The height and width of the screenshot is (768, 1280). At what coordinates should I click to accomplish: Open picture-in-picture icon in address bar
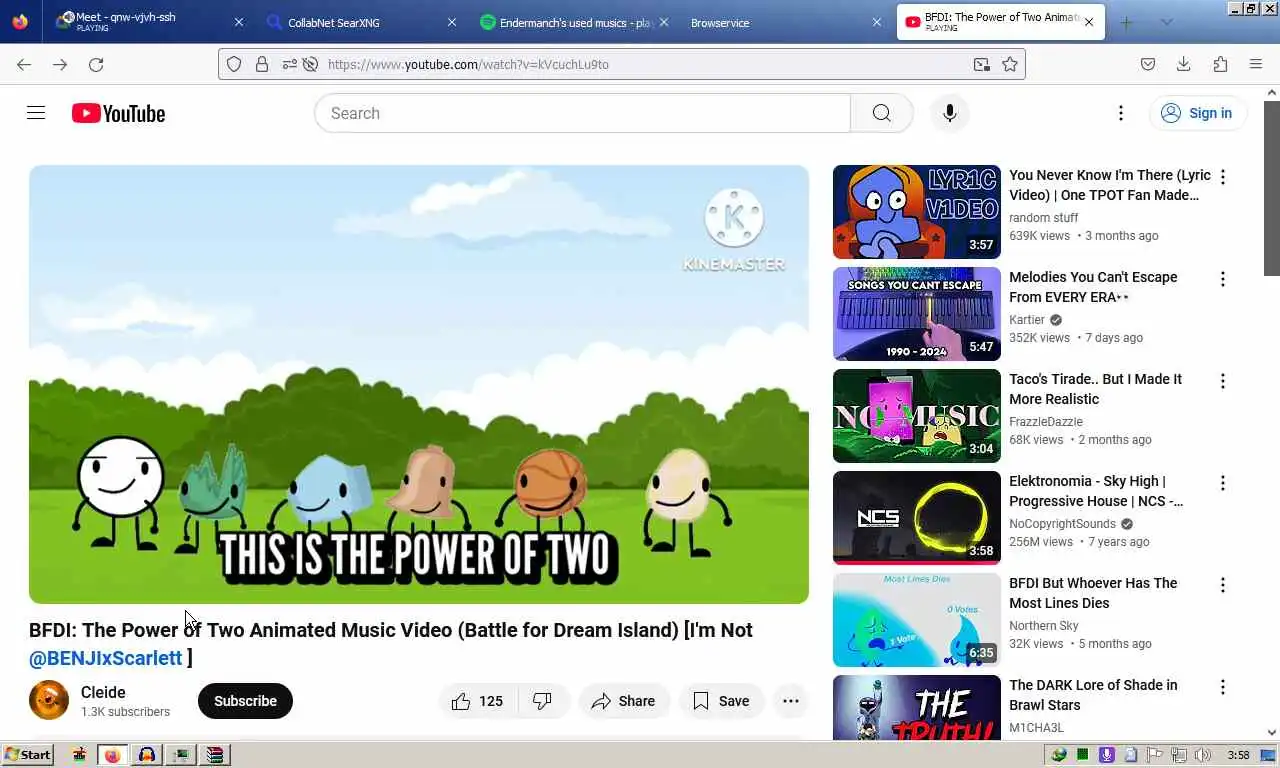[982, 64]
